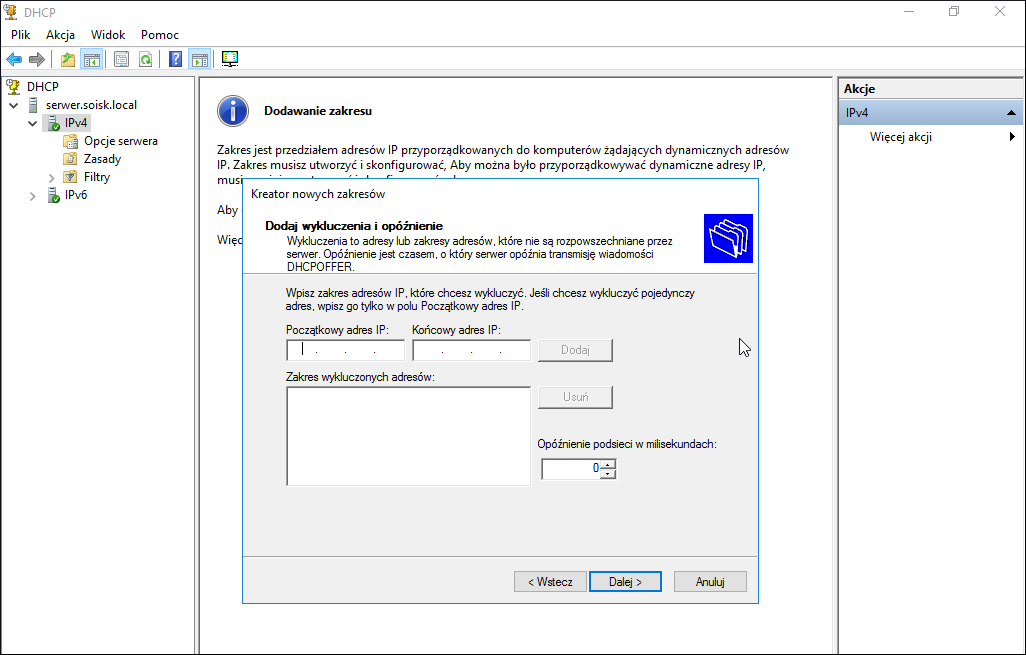Click the monitor icon in the toolbar

pyautogui.click(x=230, y=59)
